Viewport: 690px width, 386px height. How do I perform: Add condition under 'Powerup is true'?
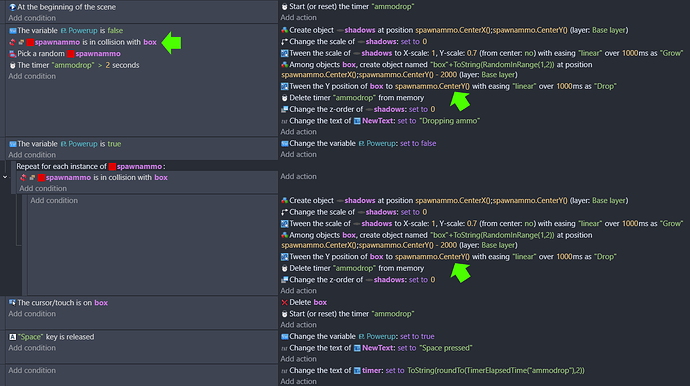(x=32, y=155)
